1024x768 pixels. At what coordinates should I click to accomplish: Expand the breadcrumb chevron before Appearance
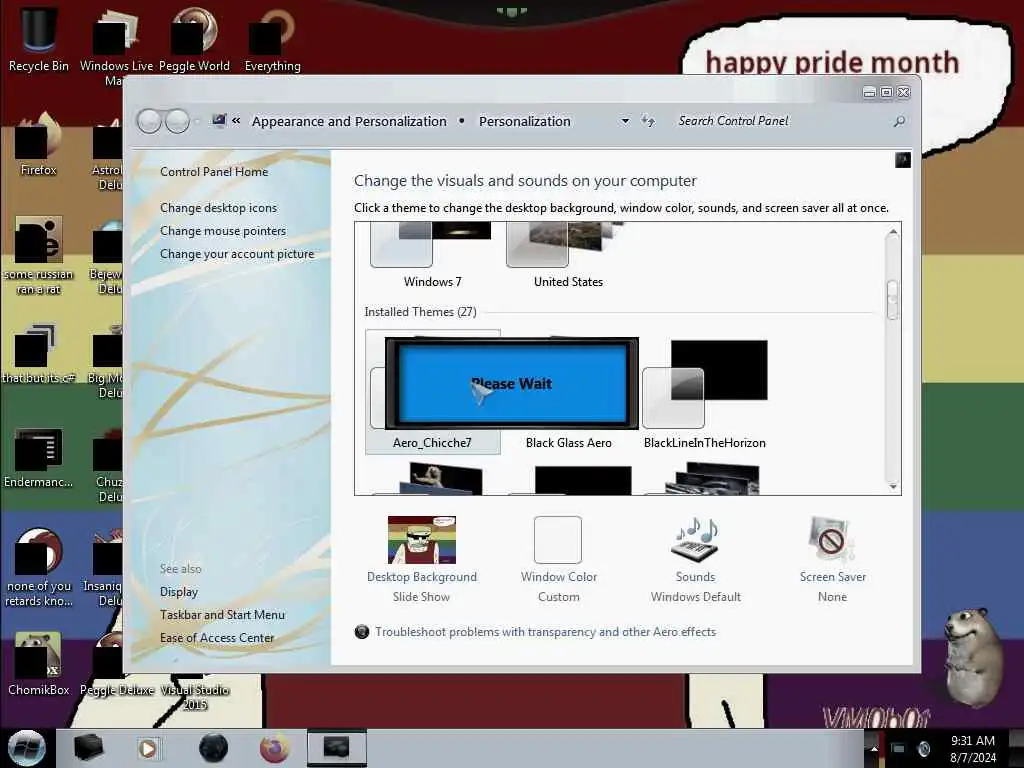(x=236, y=121)
